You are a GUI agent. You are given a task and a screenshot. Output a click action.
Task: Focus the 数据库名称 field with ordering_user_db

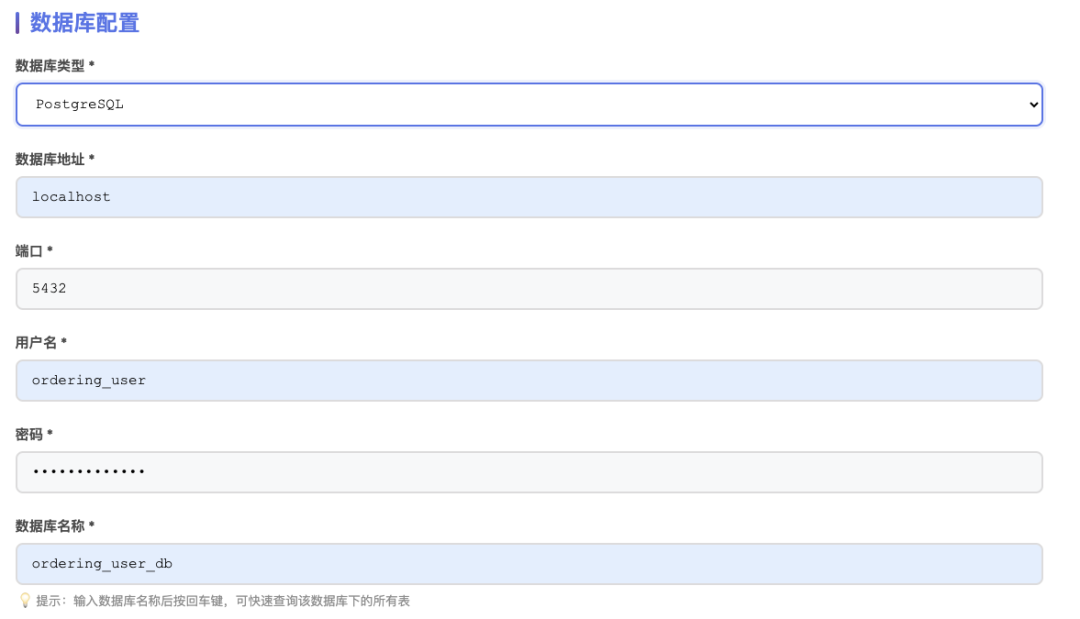pos(529,564)
